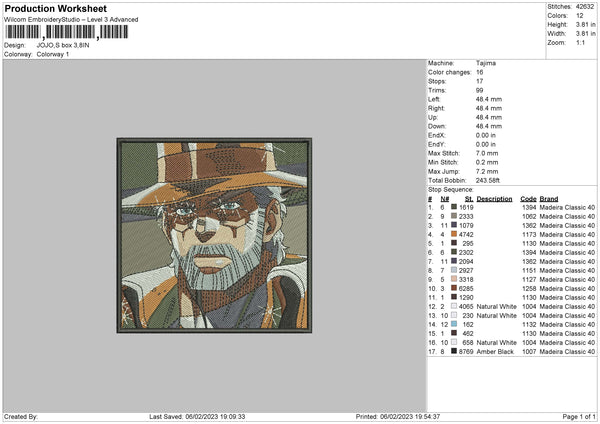600x424 pixels.
Task: Click 'Last Saved: 06/02/2023 19:09:33' footer text
Action: 197,417
